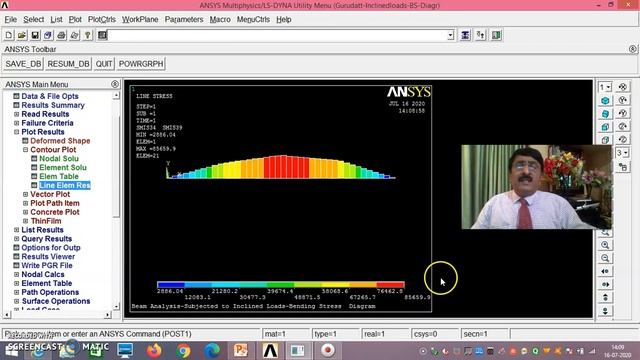The image size is (640, 360).
Task: Click the rotate about Y clockwise icon
Action: 623,100
